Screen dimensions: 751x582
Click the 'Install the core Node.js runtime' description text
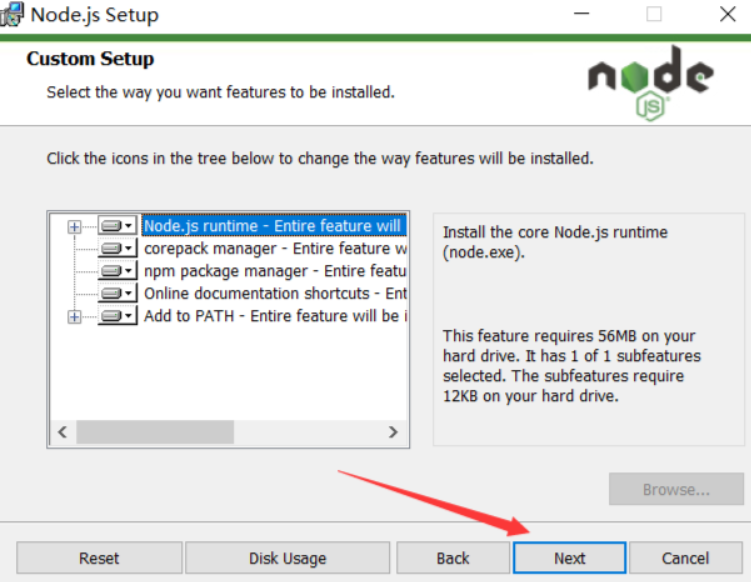tap(555, 242)
